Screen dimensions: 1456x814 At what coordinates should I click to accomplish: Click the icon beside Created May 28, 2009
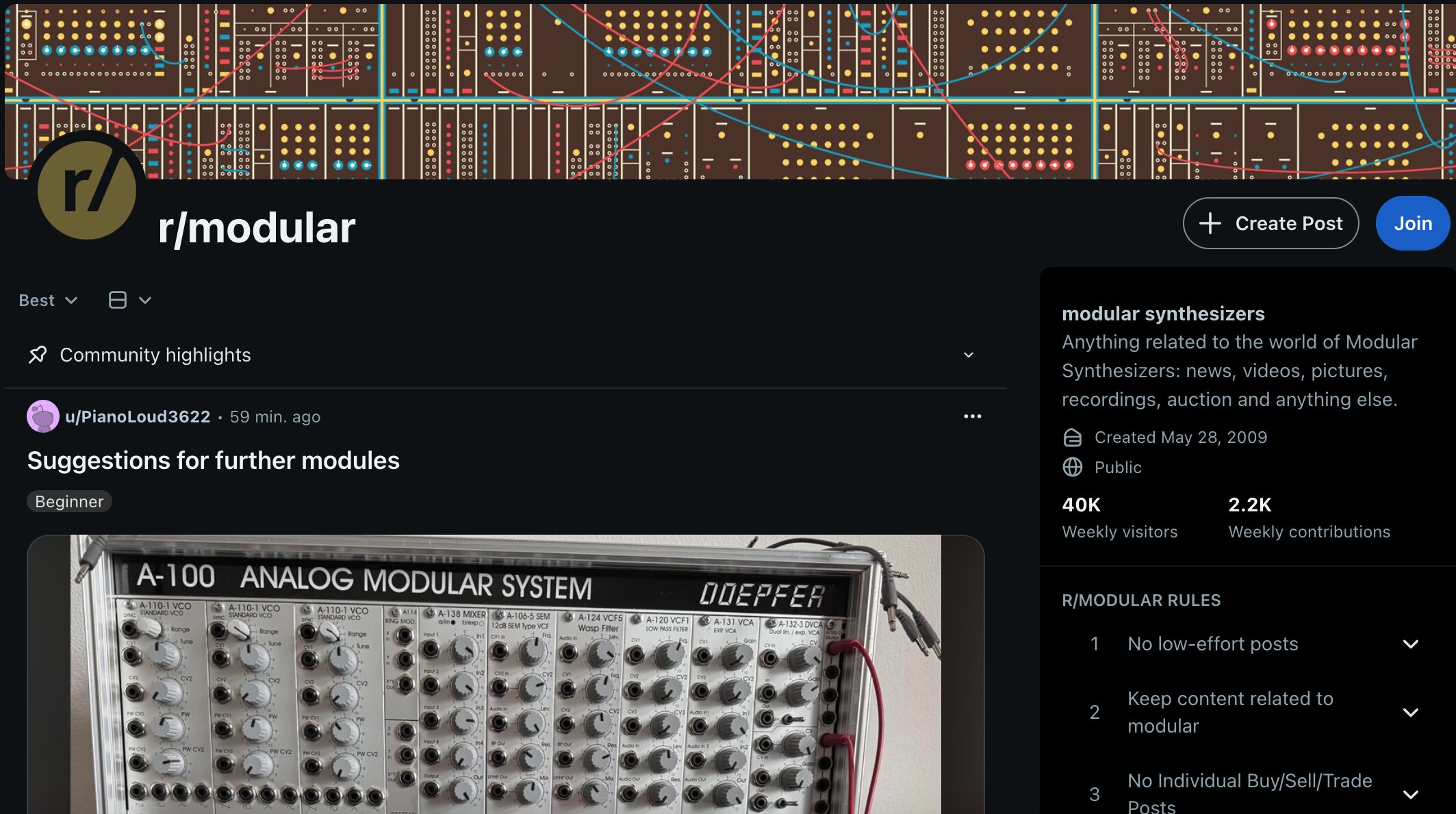pos(1073,437)
